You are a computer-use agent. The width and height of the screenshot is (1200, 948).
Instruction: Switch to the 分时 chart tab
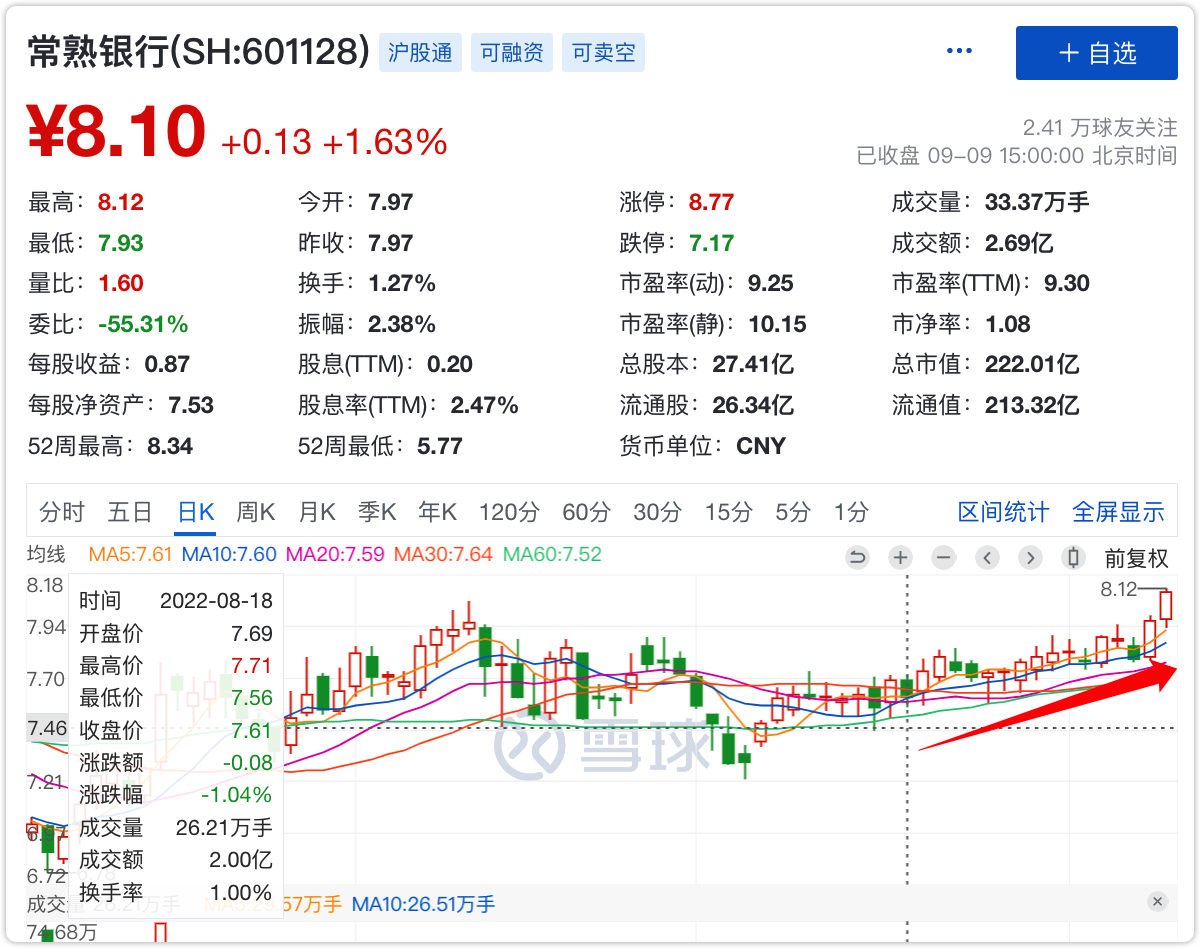(x=62, y=513)
